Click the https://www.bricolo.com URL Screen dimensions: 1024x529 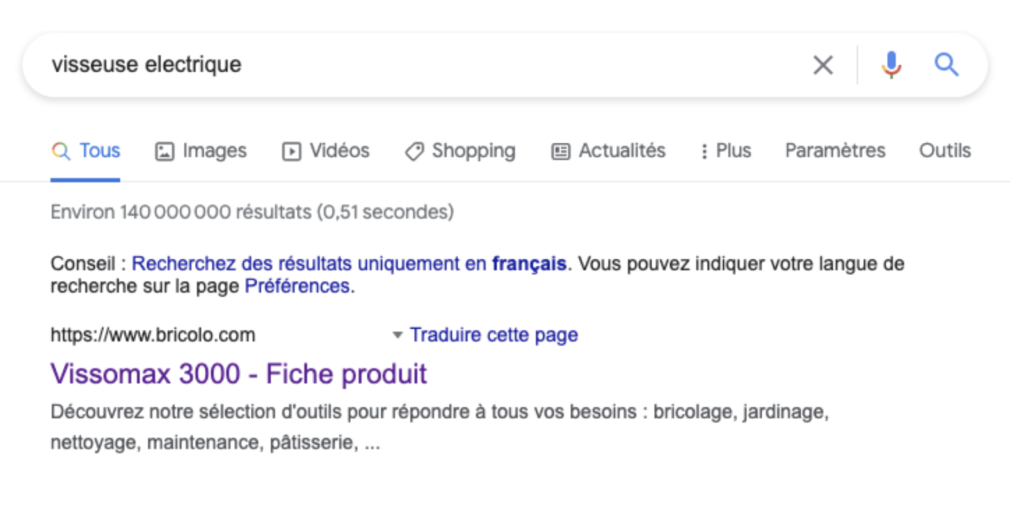click(x=153, y=335)
